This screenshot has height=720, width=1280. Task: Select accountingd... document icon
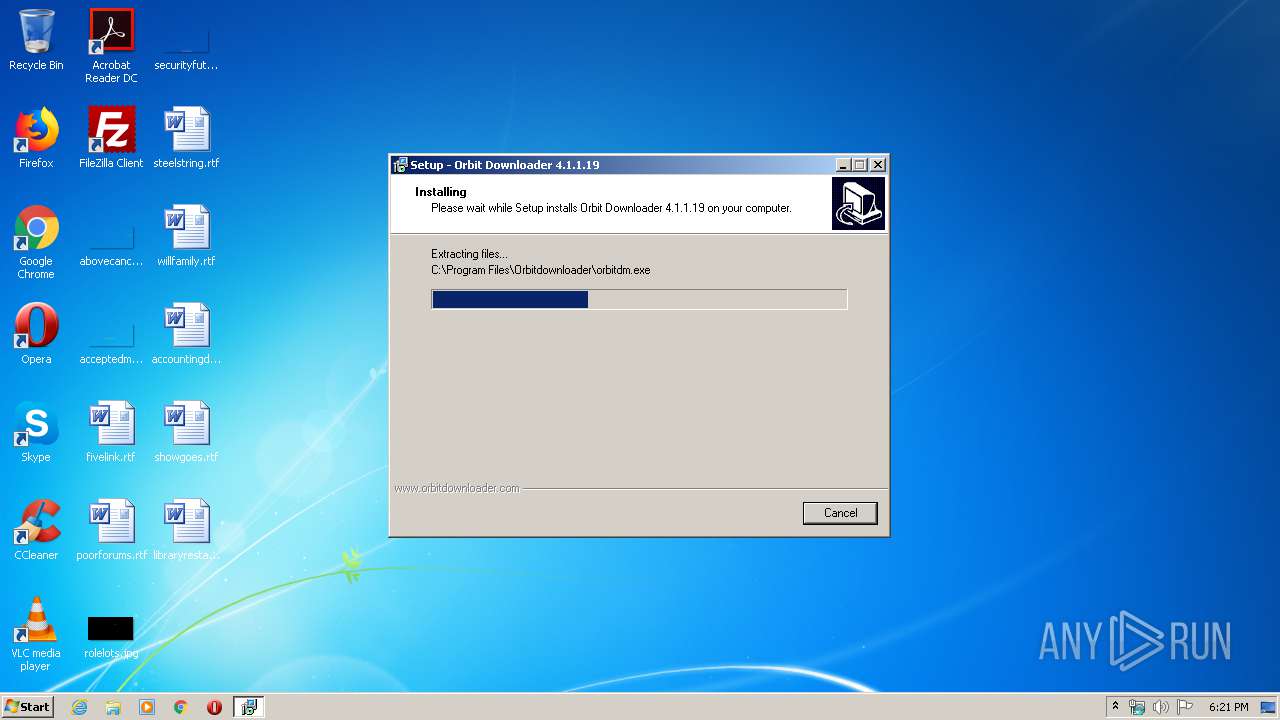[x=186, y=335]
